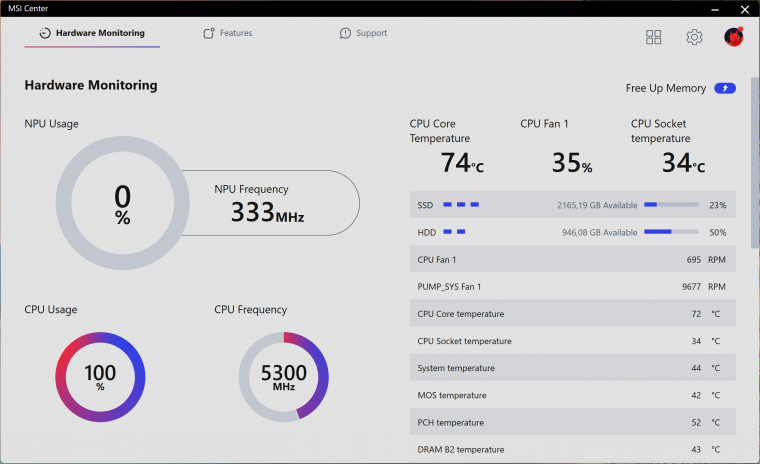Screen dimensions: 760x464
Task: Select the CPU Usage 100% ring gauge
Action: pyautogui.click(x=100, y=377)
